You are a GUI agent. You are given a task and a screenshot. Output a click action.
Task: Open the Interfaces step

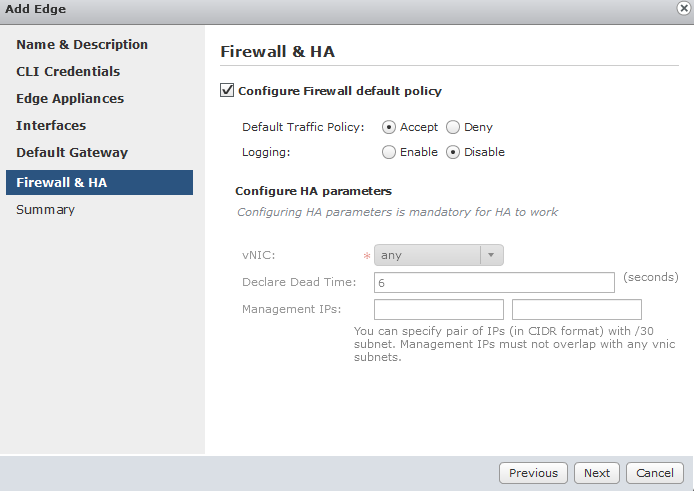[51, 126]
